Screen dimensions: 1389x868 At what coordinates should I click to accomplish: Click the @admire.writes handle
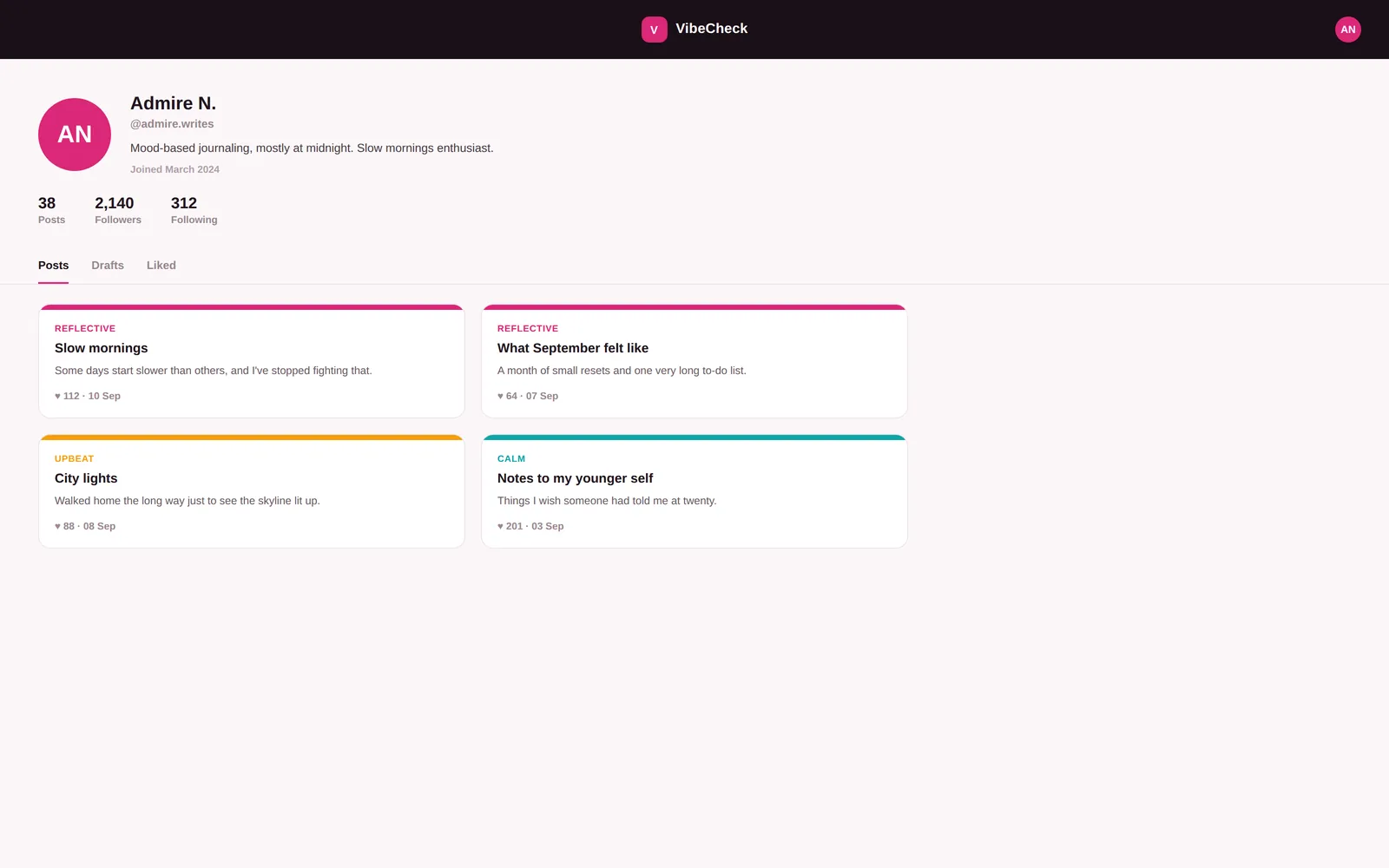click(172, 124)
